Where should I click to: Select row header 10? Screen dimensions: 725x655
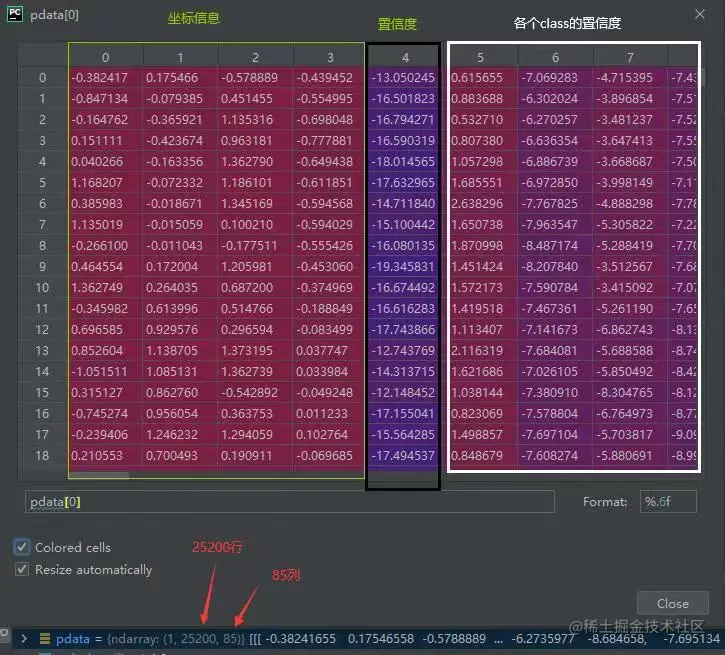43,288
